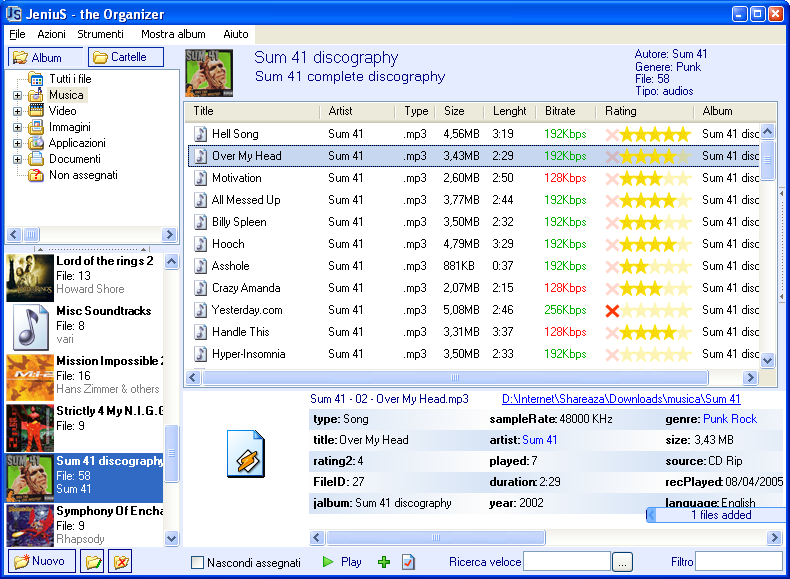Click Symphony Of Enchanted cover thumbnail
This screenshot has width=790, height=579.
[x=30, y=525]
